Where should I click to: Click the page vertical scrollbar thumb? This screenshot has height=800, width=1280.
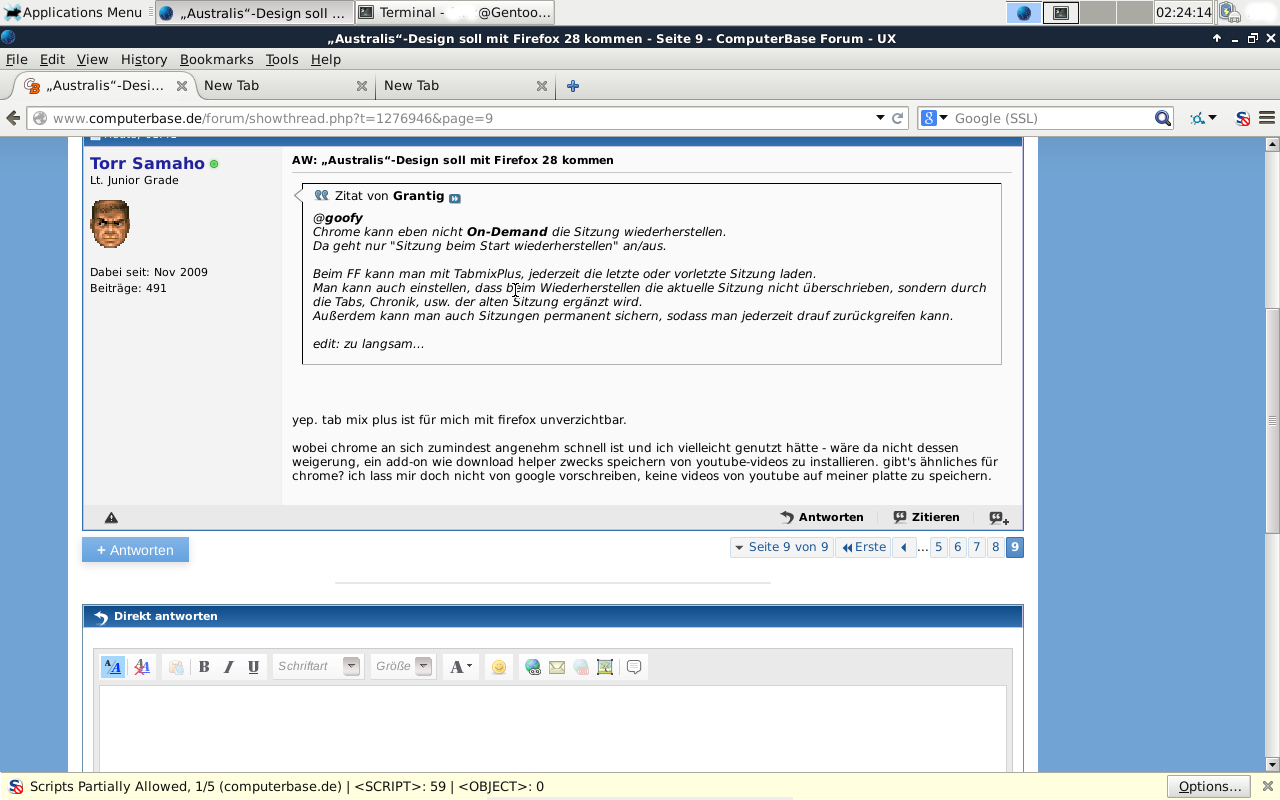[x=1272, y=422]
